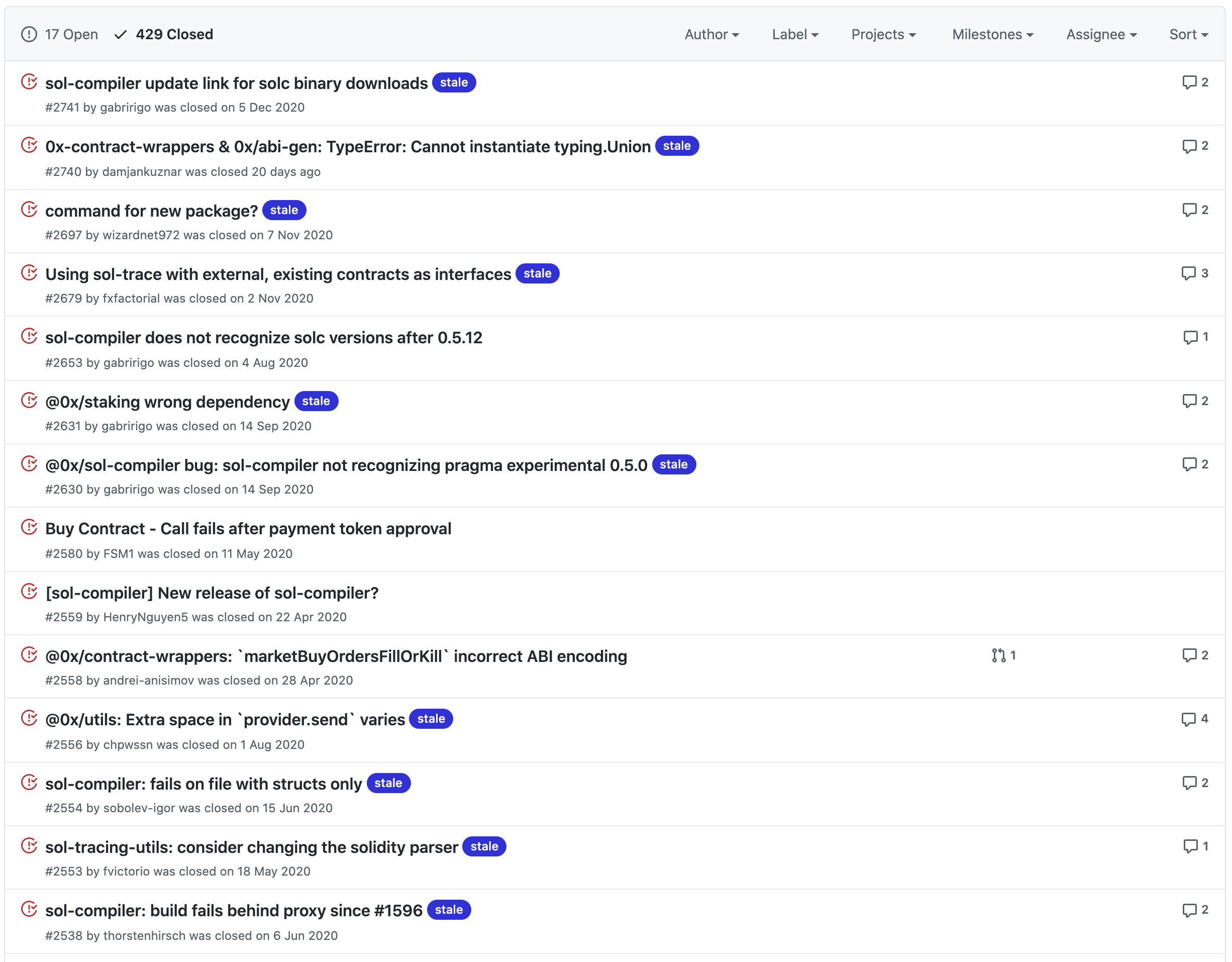The width and height of the screenshot is (1232, 962).
Task: Switch to the 17 Open tab
Action: pos(70,34)
